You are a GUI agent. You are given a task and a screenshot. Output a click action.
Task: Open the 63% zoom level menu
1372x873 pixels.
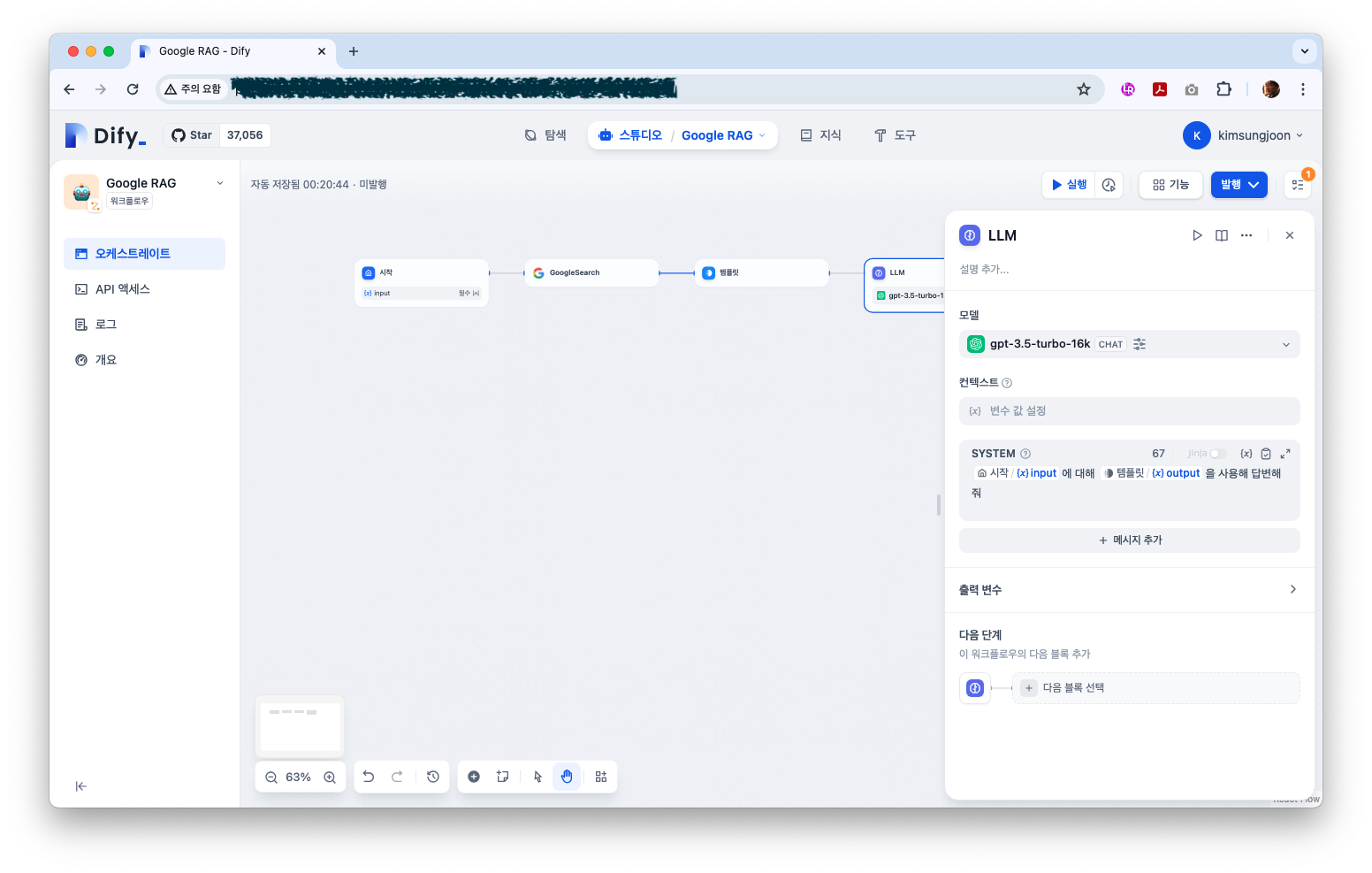tap(299, 777)
